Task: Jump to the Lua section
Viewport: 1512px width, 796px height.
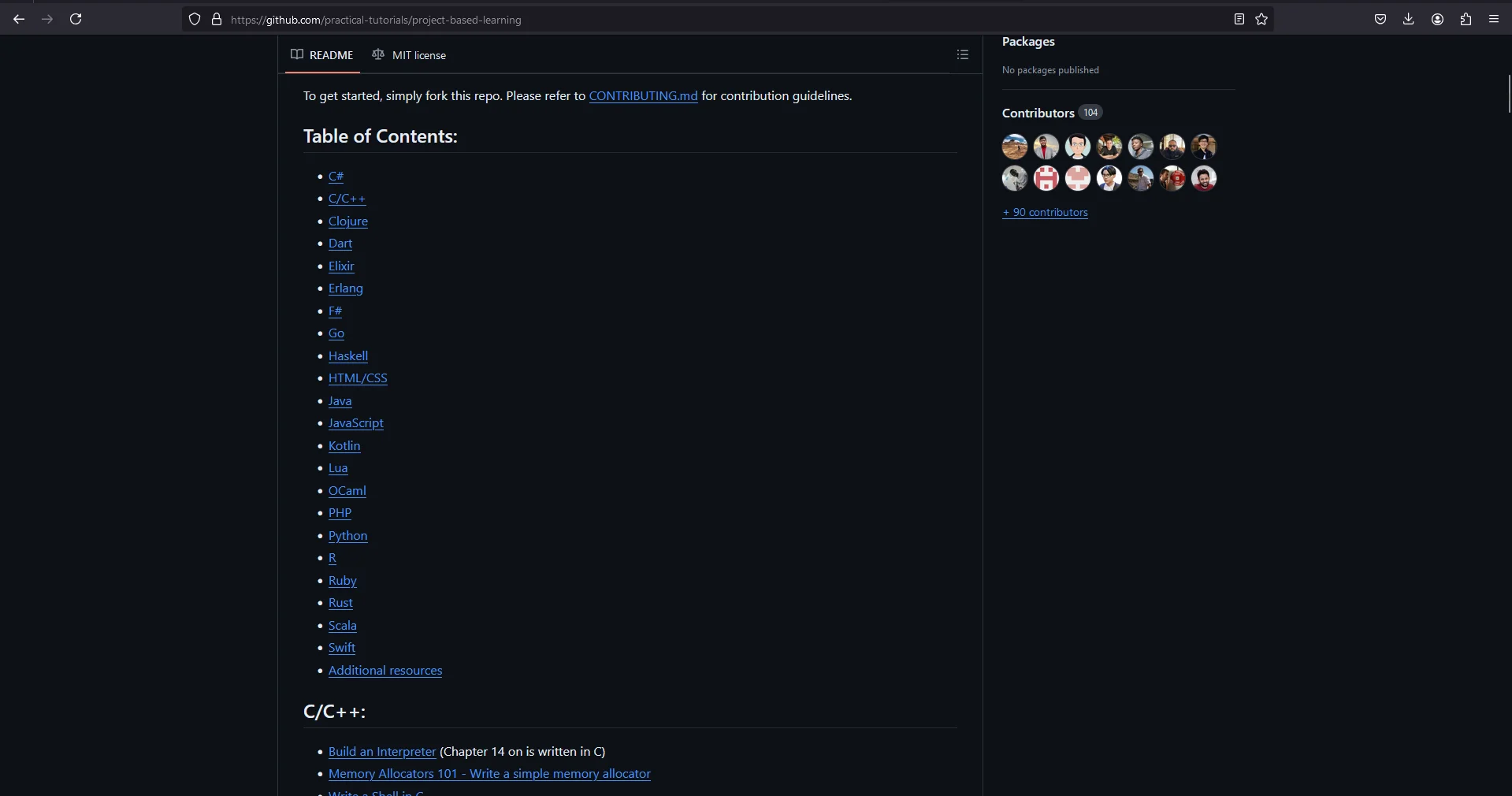Action: [x=338, y=468]
